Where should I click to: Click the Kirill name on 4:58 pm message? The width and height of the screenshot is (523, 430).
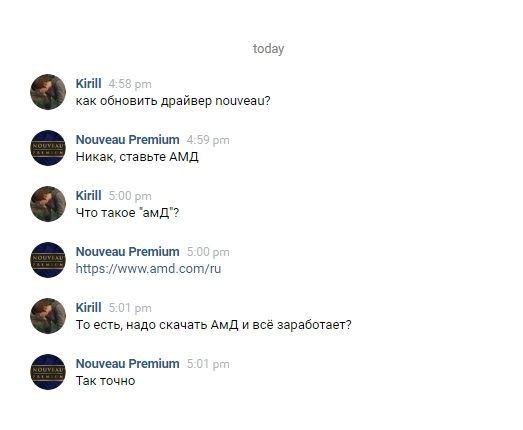coord(88,83)
